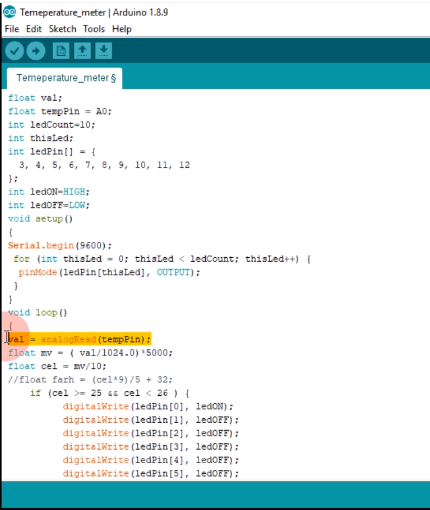Click highlighted 'val = analogRead(tempPin);' line
This screenshot has width=430, height=510.
pos(79,339)
